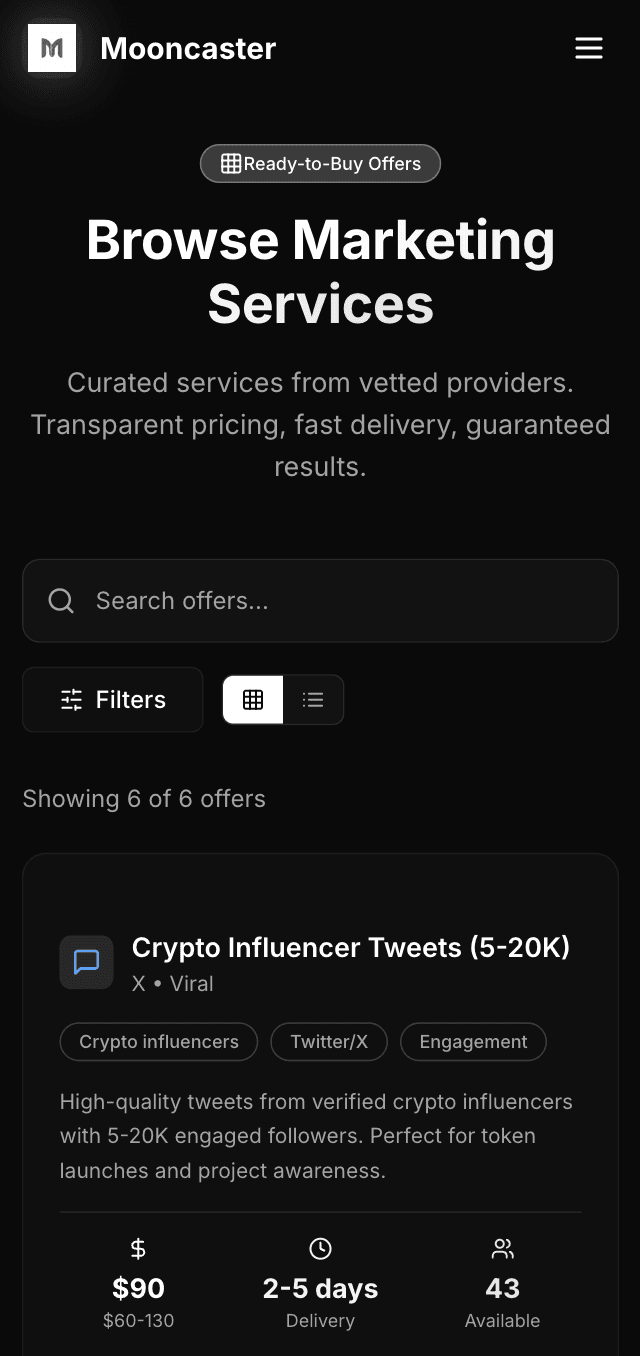Click the Ready-to-Buy Offers badge

point(320,163)
